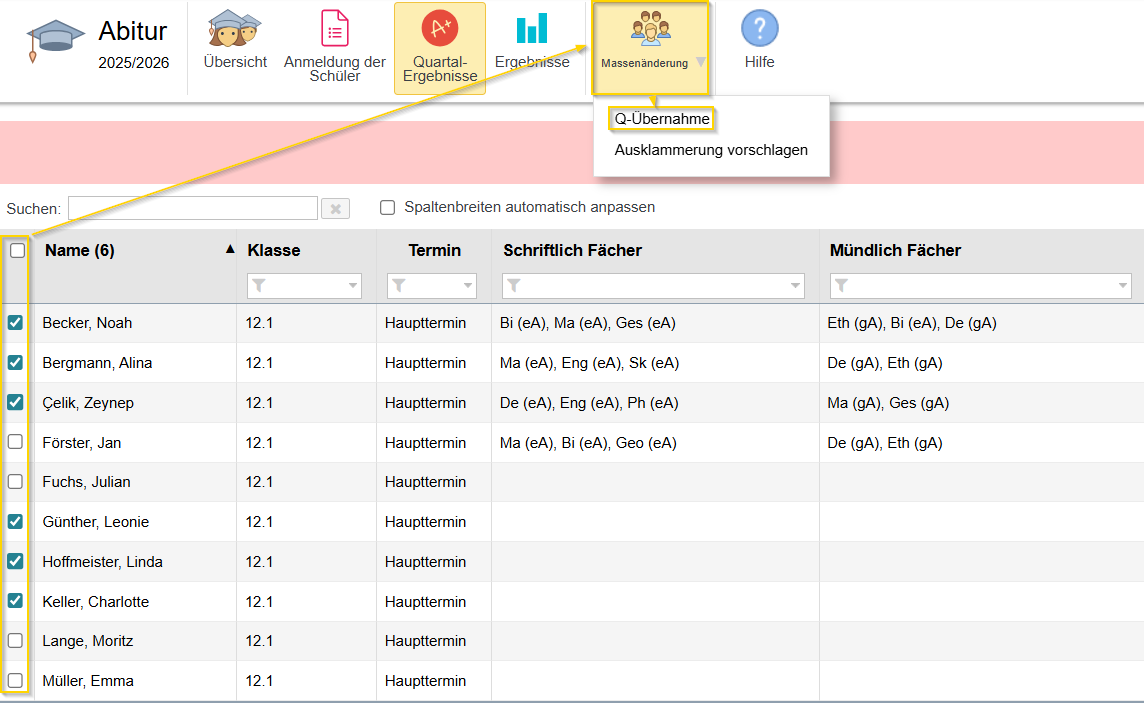Viewport: 1144px width, 715px height.
Task: Select the Quartal-Ergebnisse A+ icon
Action: pos(439,29)
